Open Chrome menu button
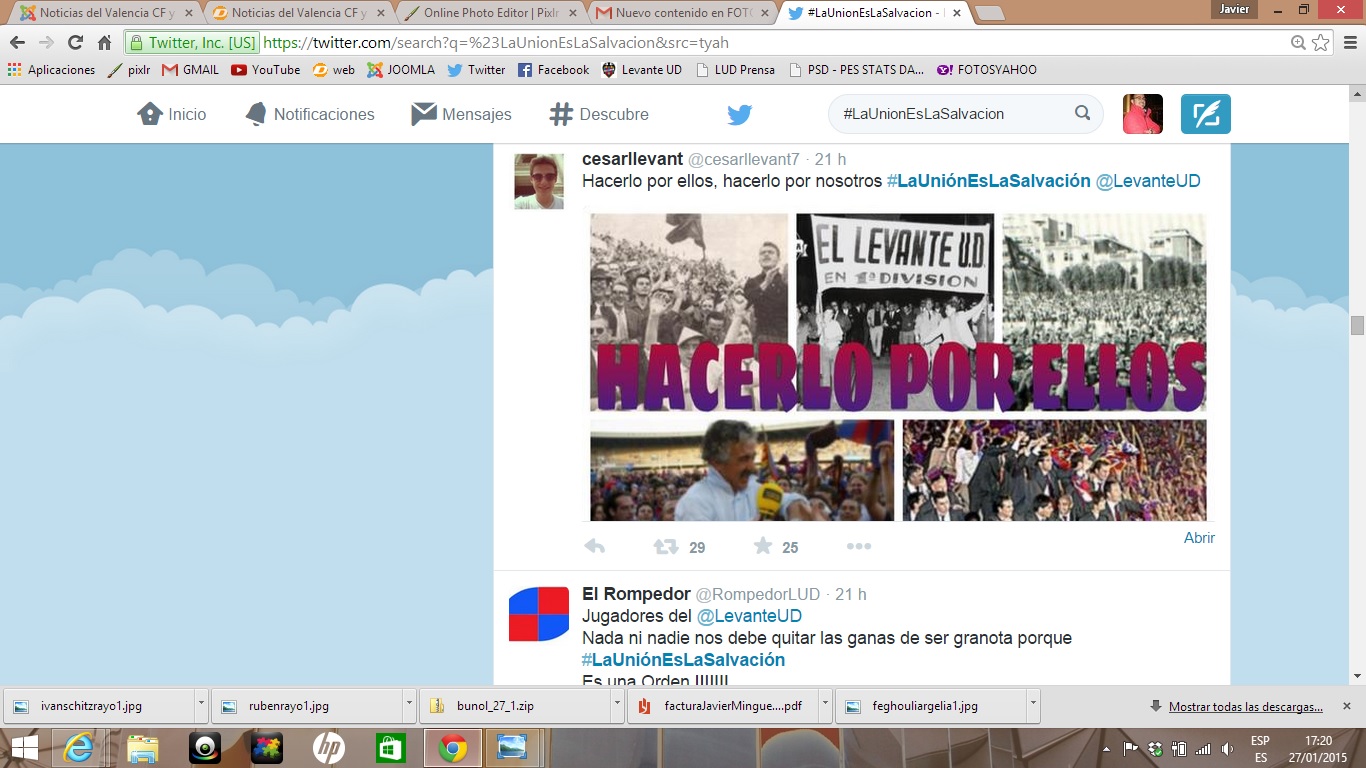 coord(1349,43)
